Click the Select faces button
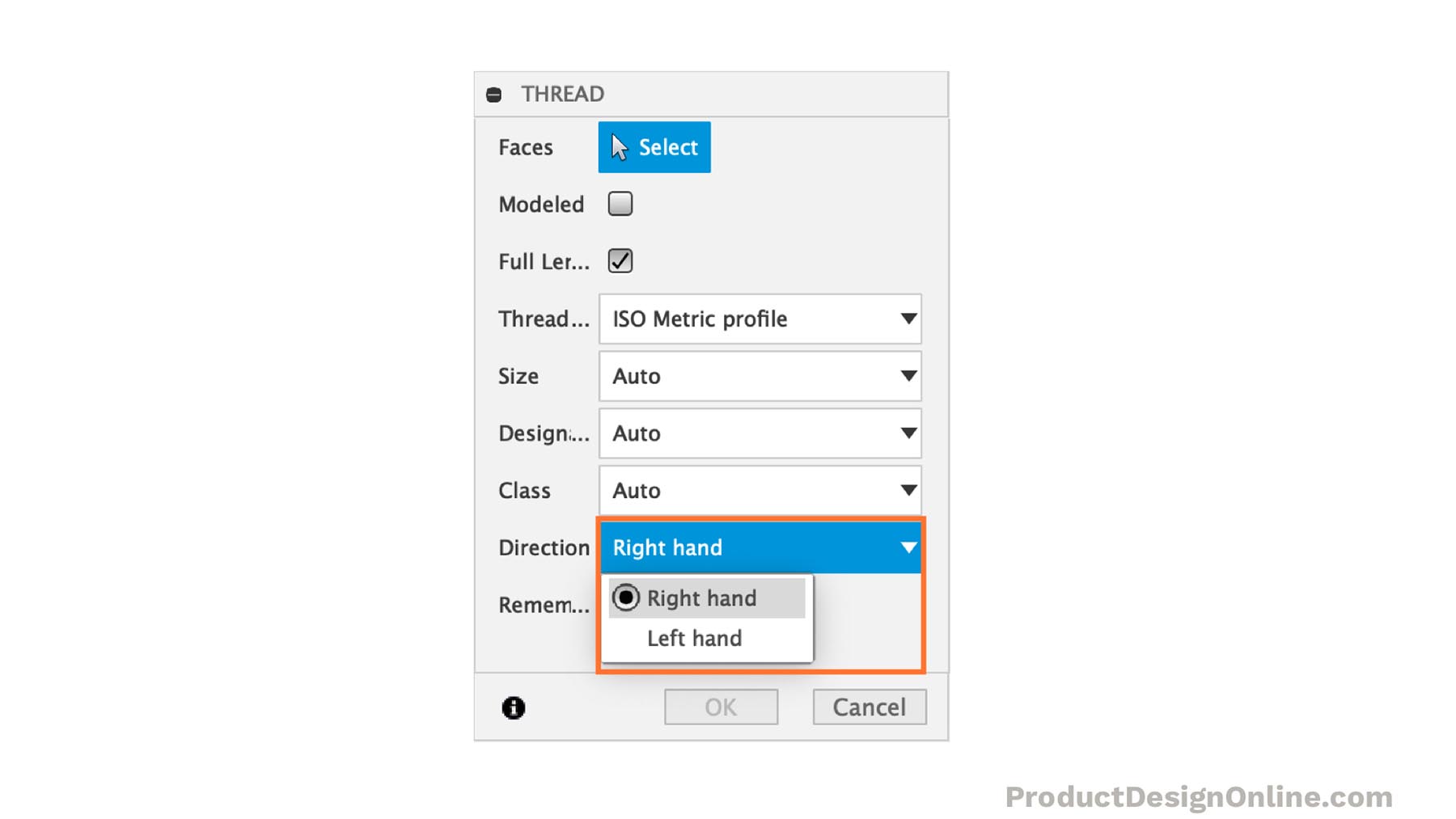Viewport: 1456px width, 819px height. pyautogui.click(x=654, y=147)
